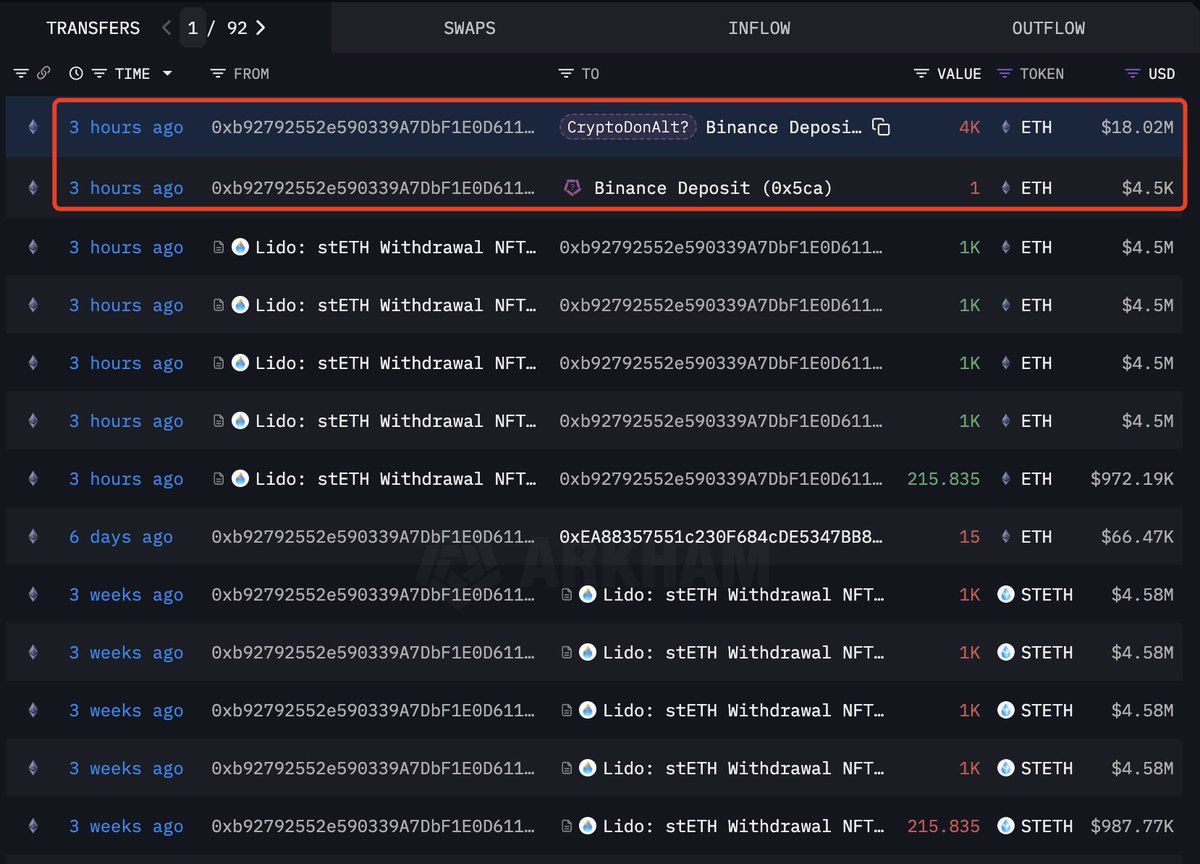Image resolution: width=1200 pixels, height=864 pixels.
Task: Open the OUTFLOW tab
Action: (x=1048, y=28)
